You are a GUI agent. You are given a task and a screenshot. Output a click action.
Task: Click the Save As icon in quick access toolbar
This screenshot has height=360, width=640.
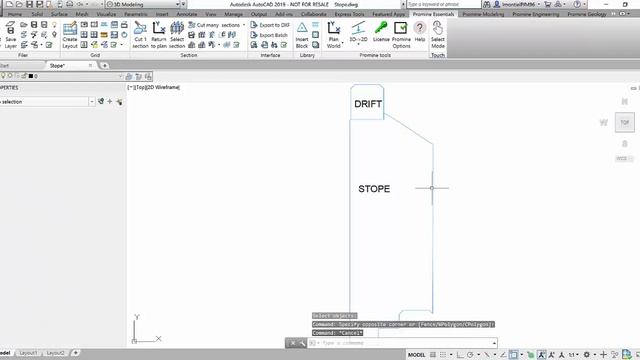(x=40, y=4)
